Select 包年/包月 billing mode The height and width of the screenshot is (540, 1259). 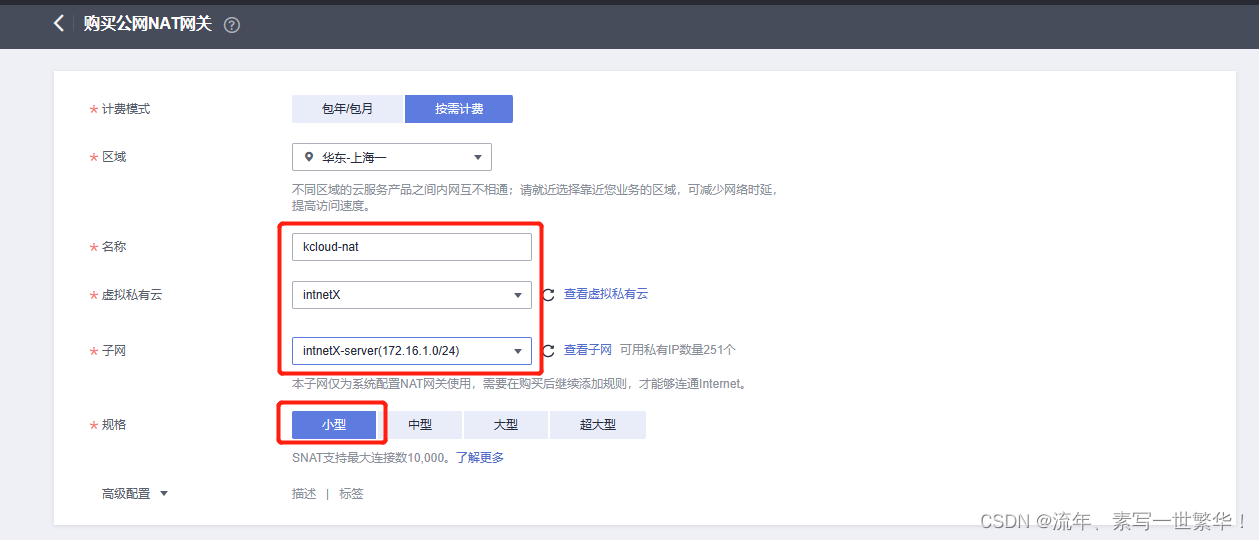(347, 109)
